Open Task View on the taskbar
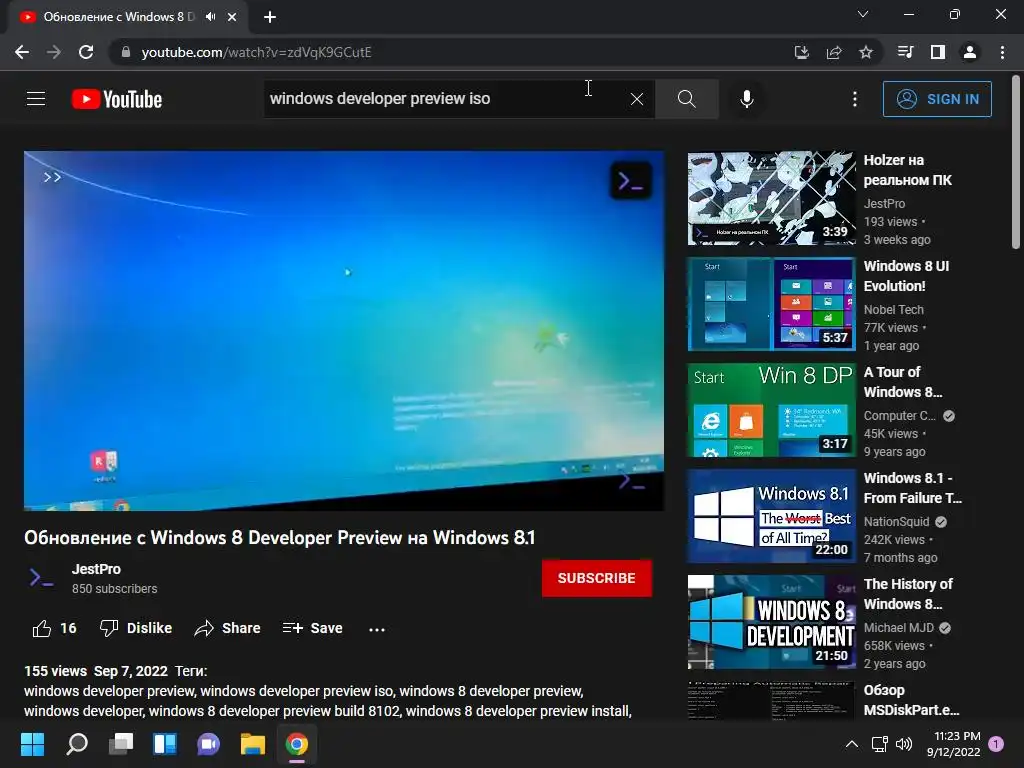Screen dimensions: 1024x768 click(121, 744)
